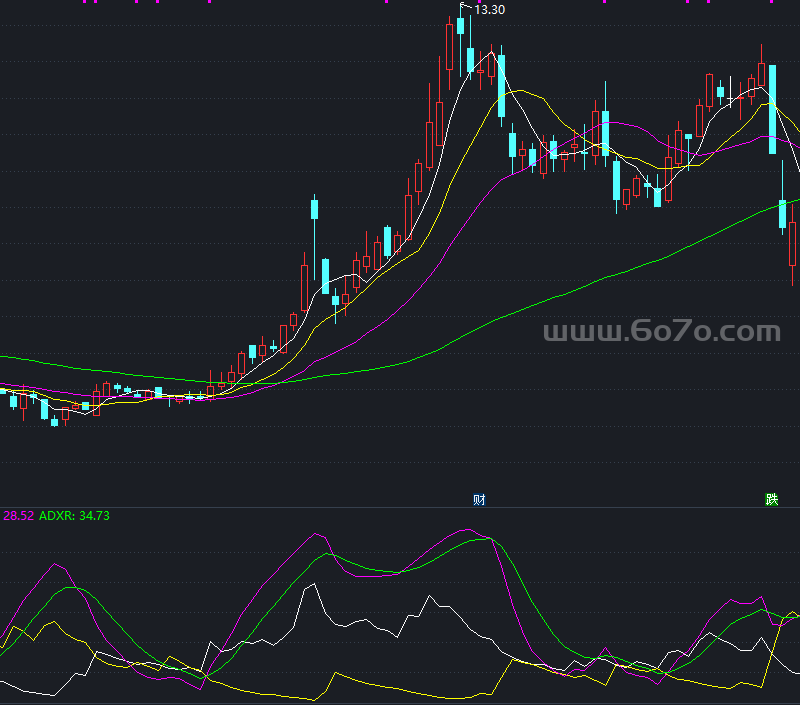The height and width of the screenshot is (705, 800).
Task: Click the 财 event marker
Action: [x=479, y=499]
